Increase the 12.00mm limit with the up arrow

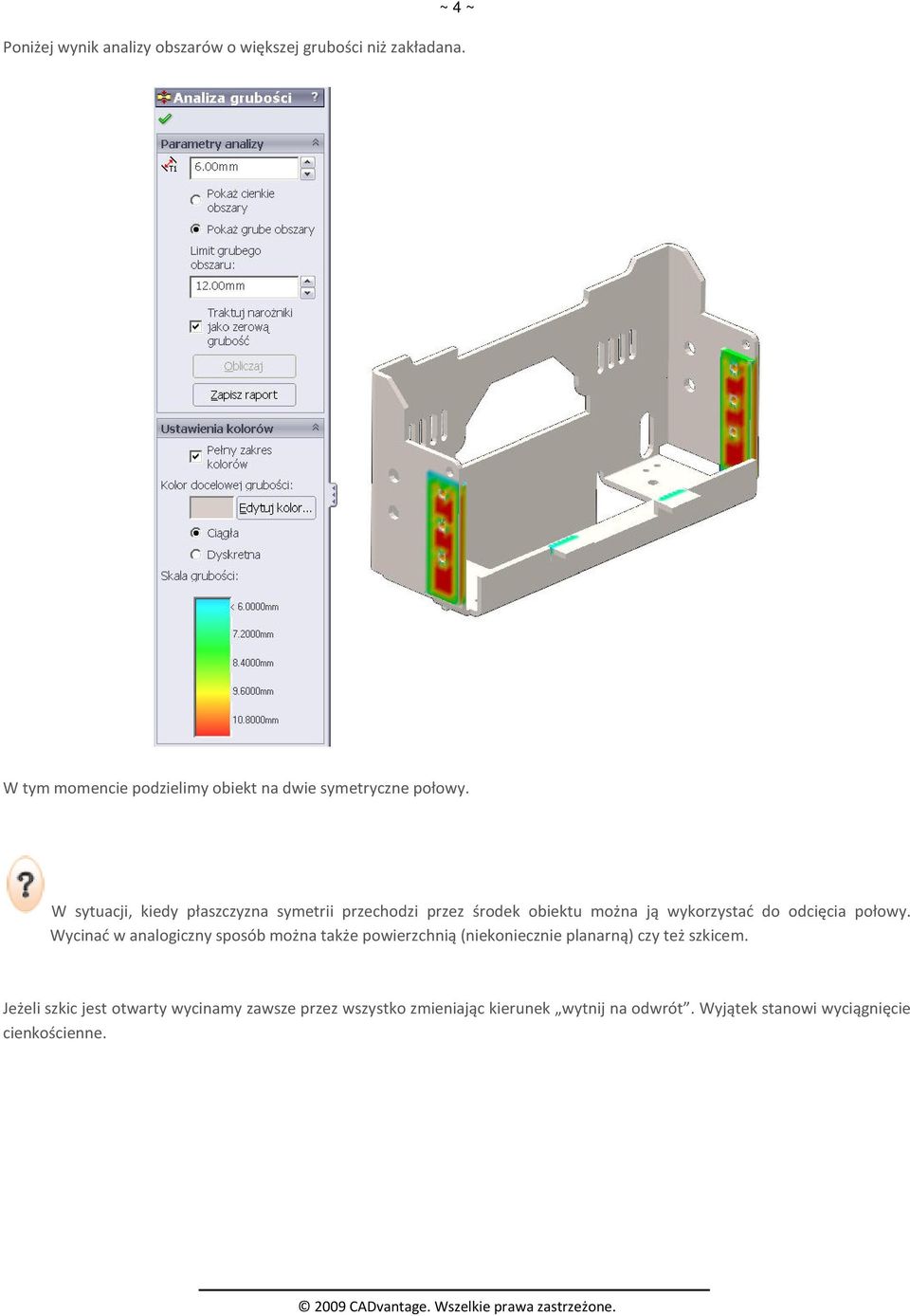click(307, 281)
